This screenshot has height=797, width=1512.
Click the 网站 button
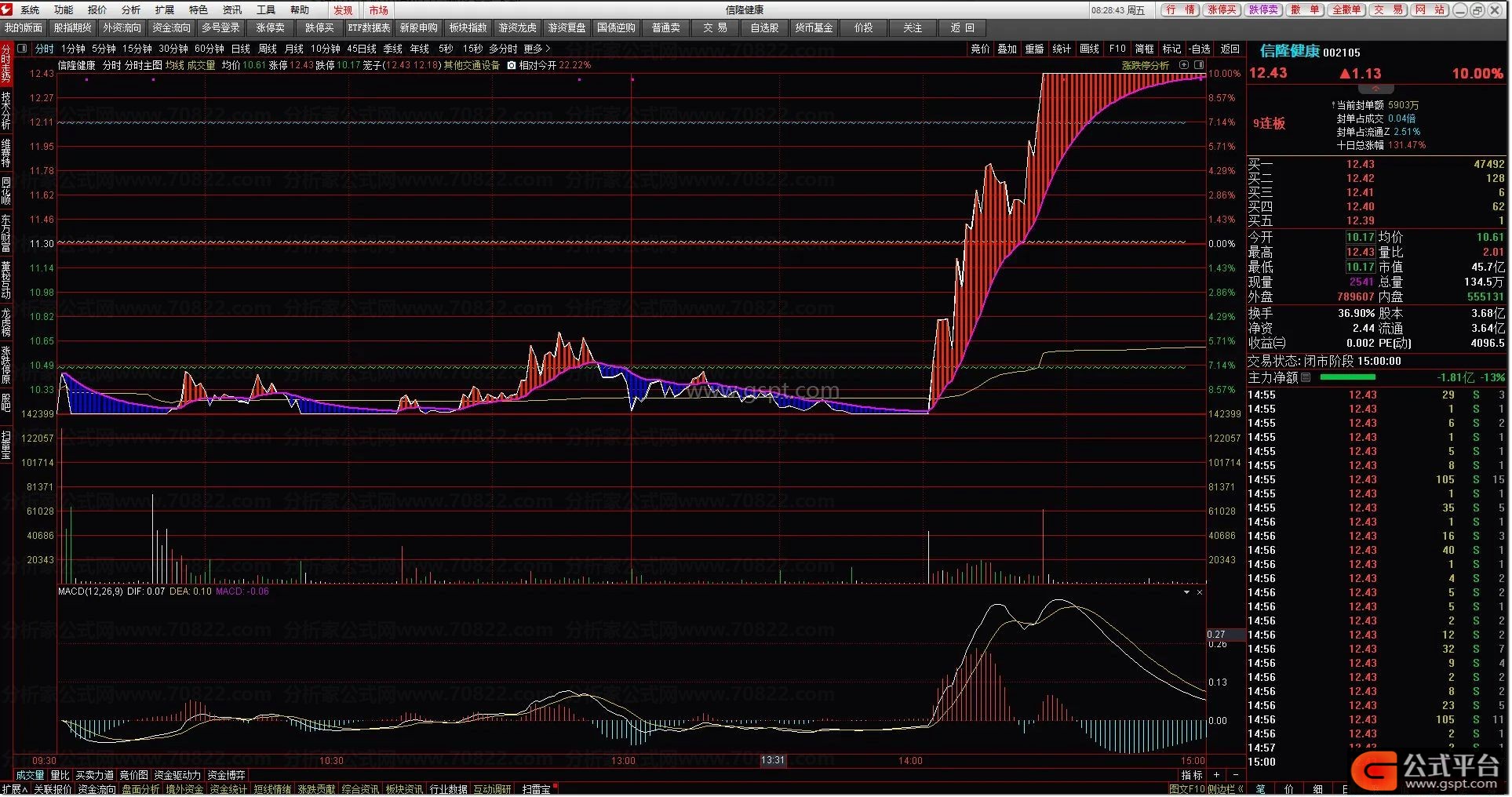(1430, 9)
